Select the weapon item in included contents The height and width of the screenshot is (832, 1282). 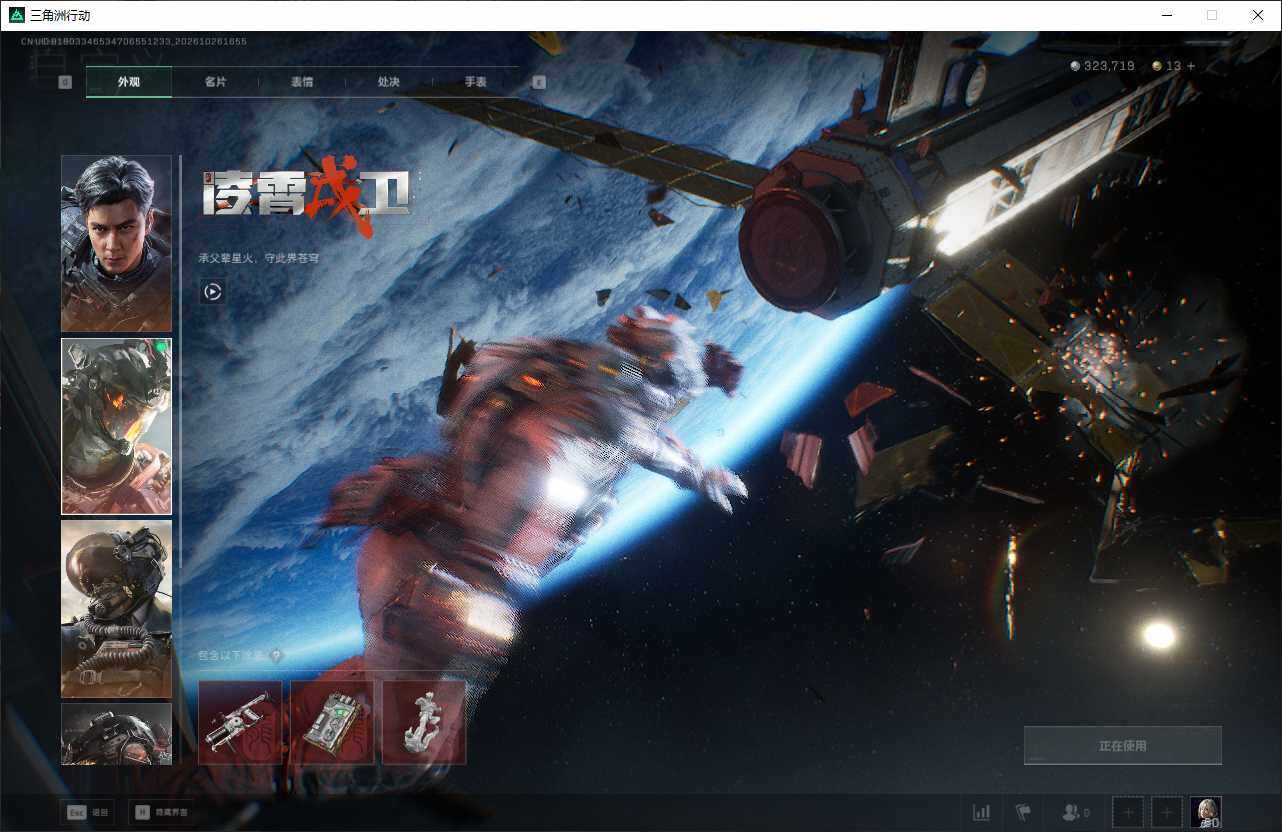pyautogui.click(x=241, y=723)
